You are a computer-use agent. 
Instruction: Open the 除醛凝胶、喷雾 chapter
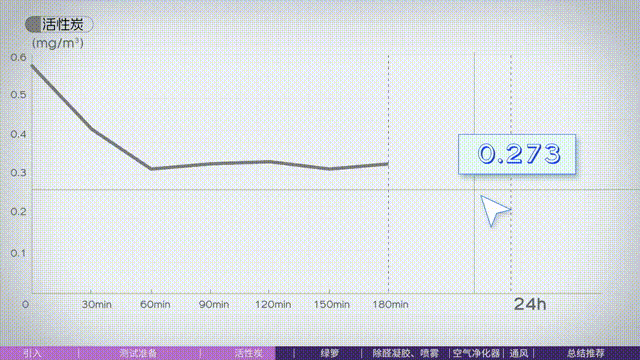coord(405,353)
